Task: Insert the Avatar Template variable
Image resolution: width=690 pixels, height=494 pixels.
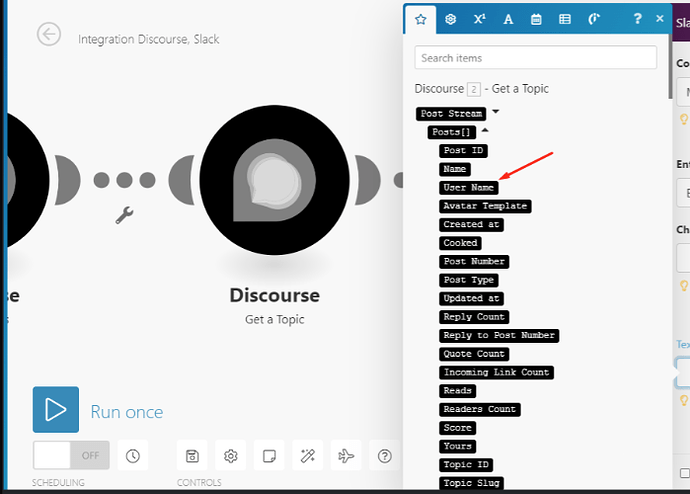Action: click(485, 206)
